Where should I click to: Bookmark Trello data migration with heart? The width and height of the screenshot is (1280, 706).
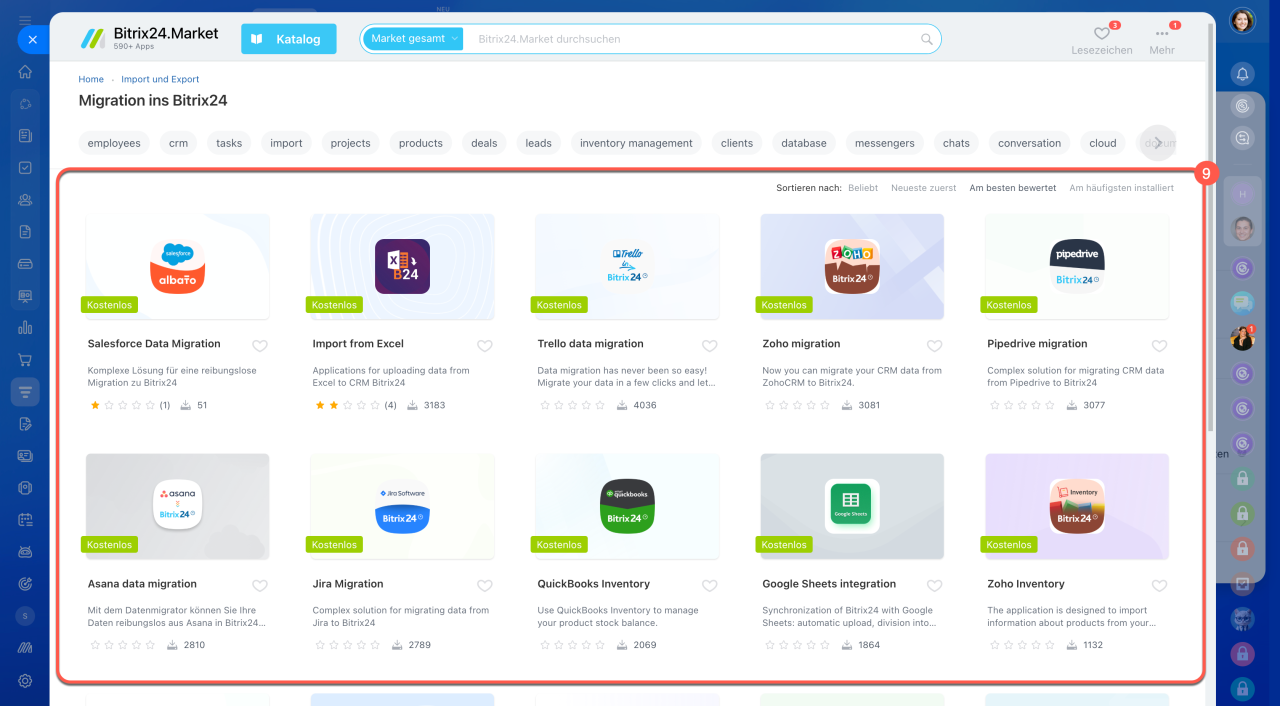710,346
